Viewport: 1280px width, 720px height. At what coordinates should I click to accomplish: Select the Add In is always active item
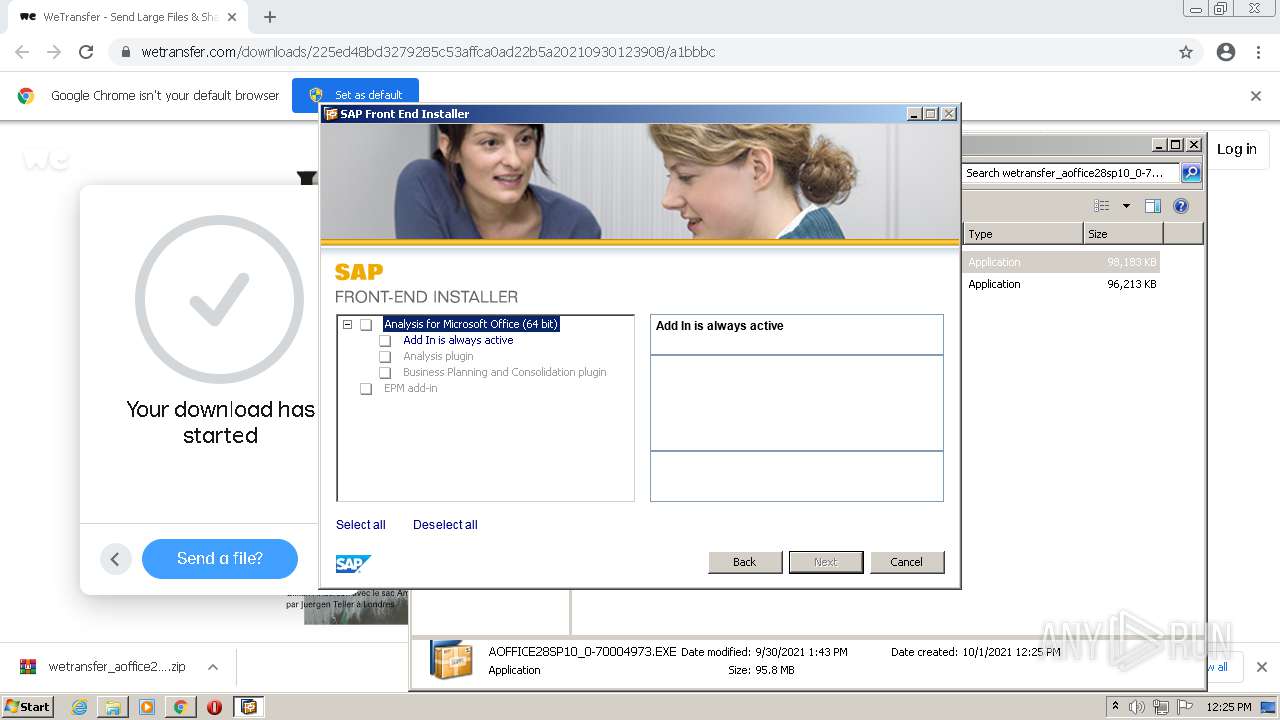coord(458,340)
